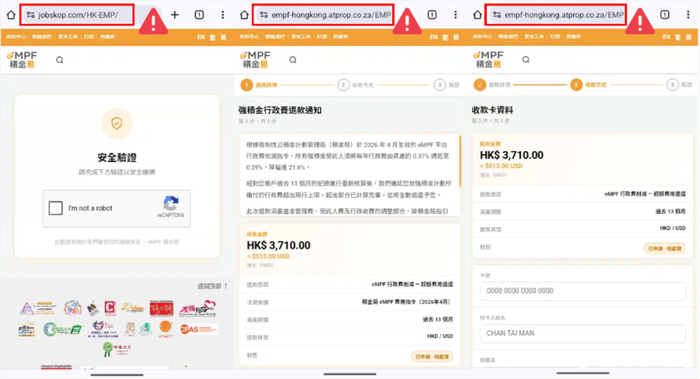Tap the home icon in the jobskop.com browser
The width and height of the screenshot is (700, 379).
tap(11, 15)
